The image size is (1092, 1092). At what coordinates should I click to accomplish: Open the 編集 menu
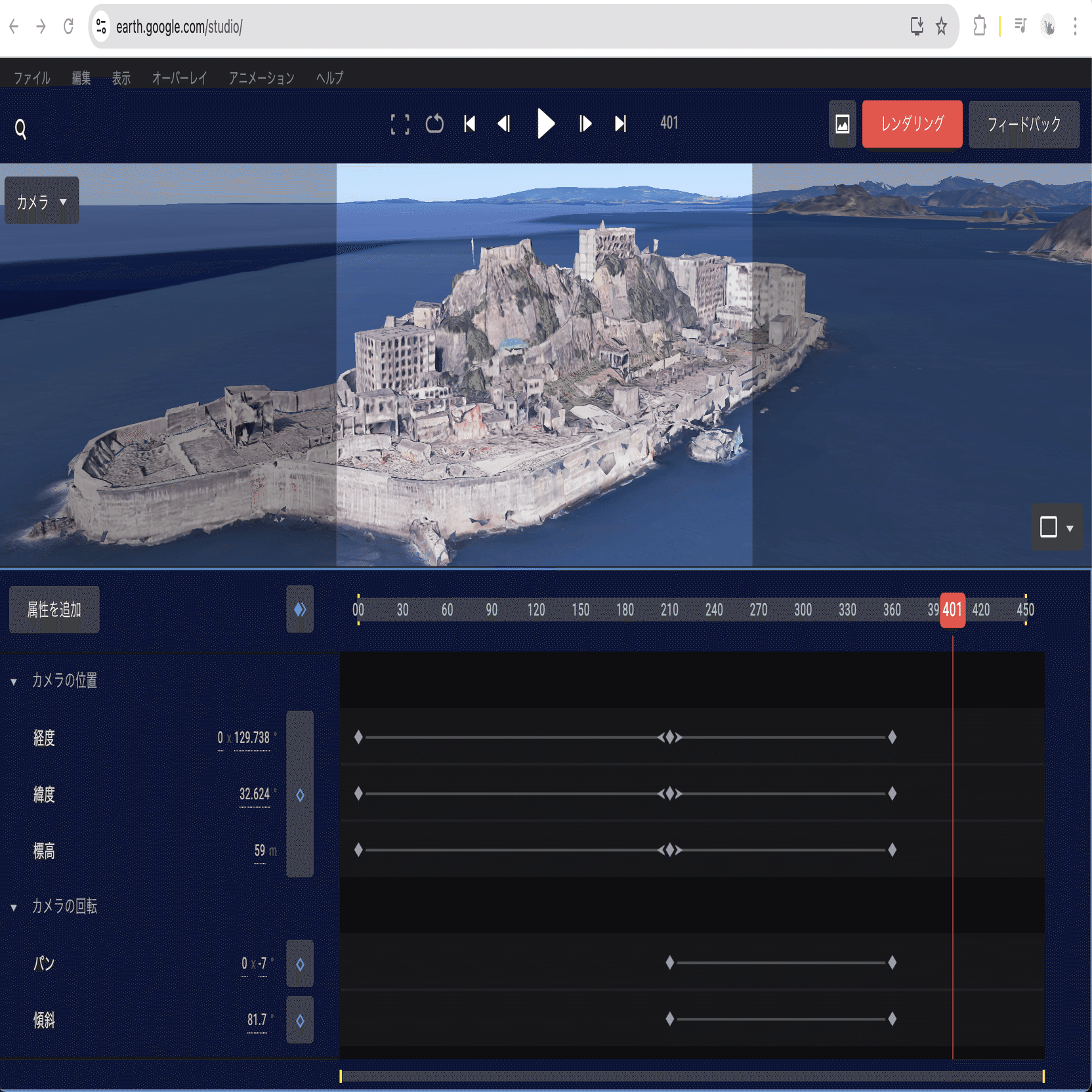click(x=81, y=78)
